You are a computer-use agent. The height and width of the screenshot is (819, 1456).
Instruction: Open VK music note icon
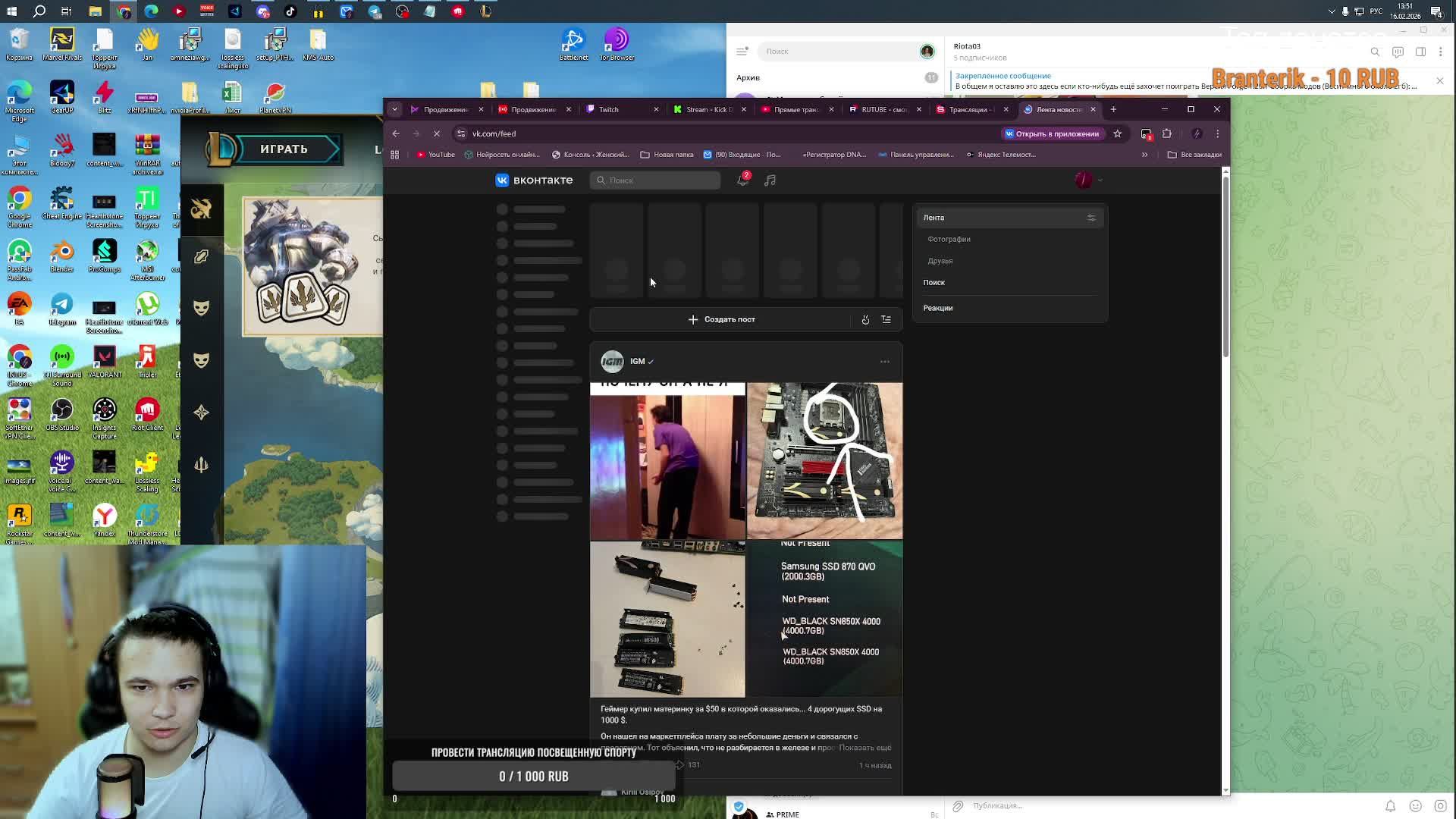click(770, 180)
